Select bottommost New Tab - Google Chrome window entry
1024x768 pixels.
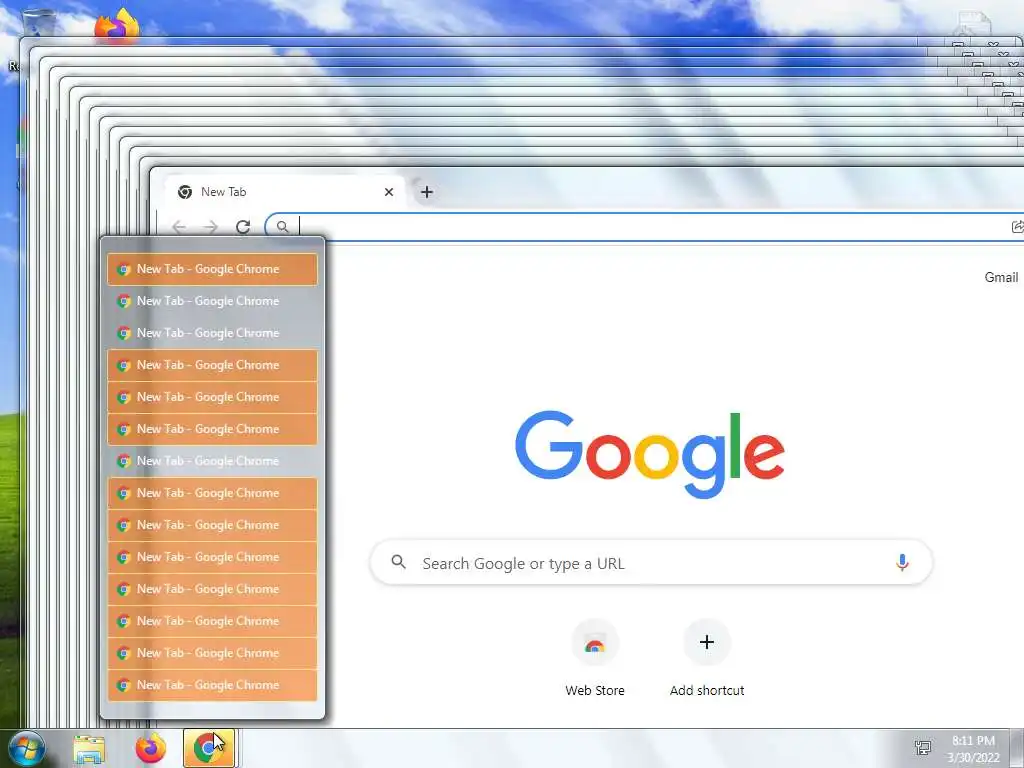212,685
